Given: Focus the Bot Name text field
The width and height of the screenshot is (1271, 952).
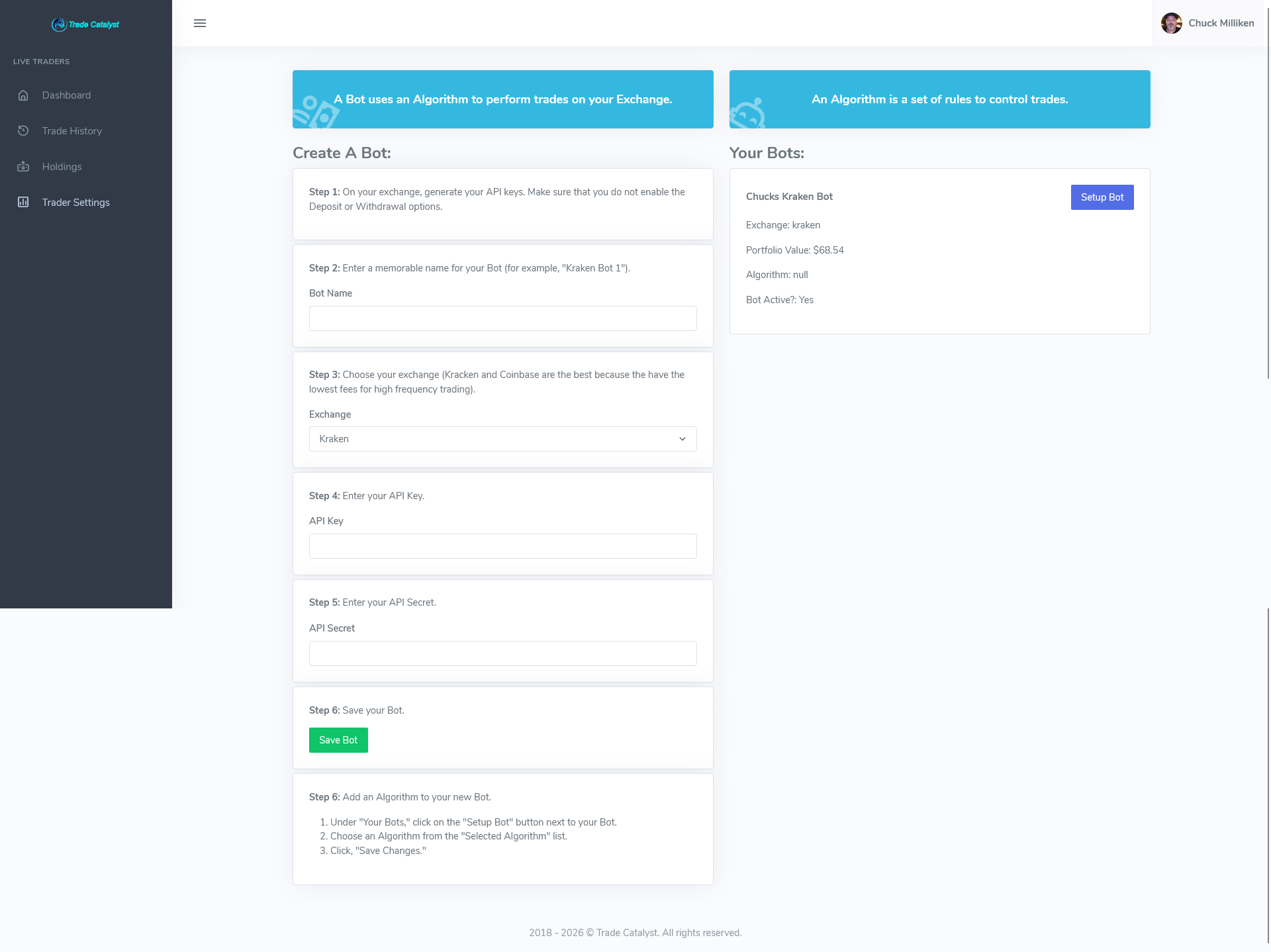Looking at the screenshot, I should pyautogui.click(x=502, y=318).
